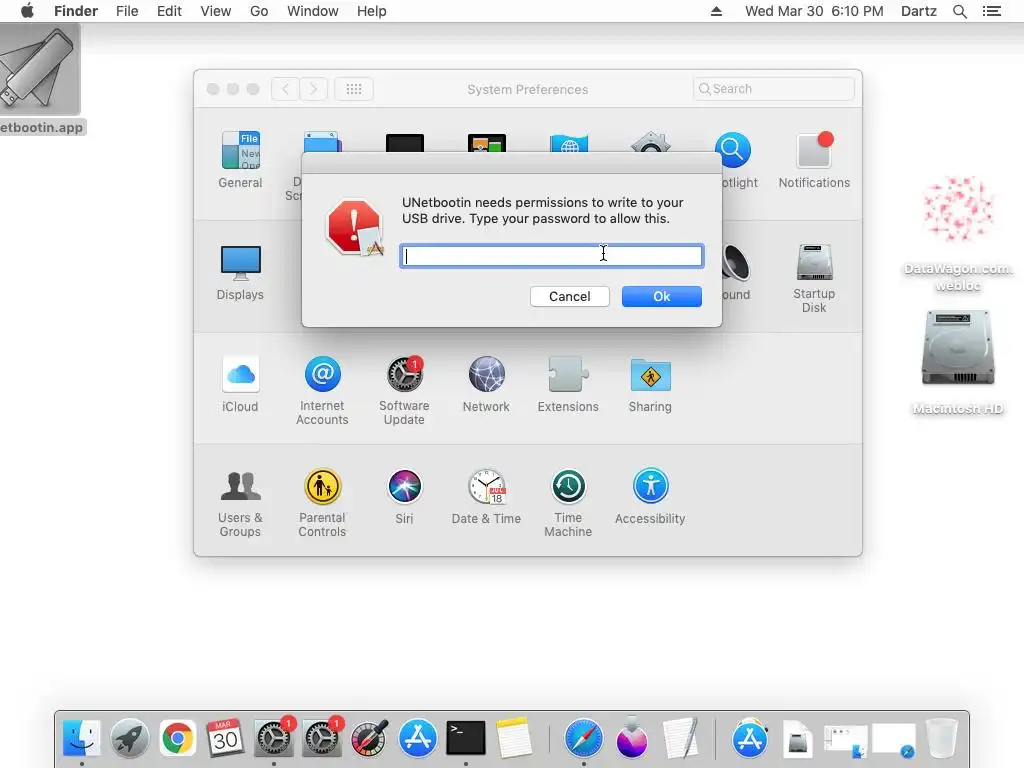The image size is (1024, 768).
Task: Open the File menu
Action: 127,11
